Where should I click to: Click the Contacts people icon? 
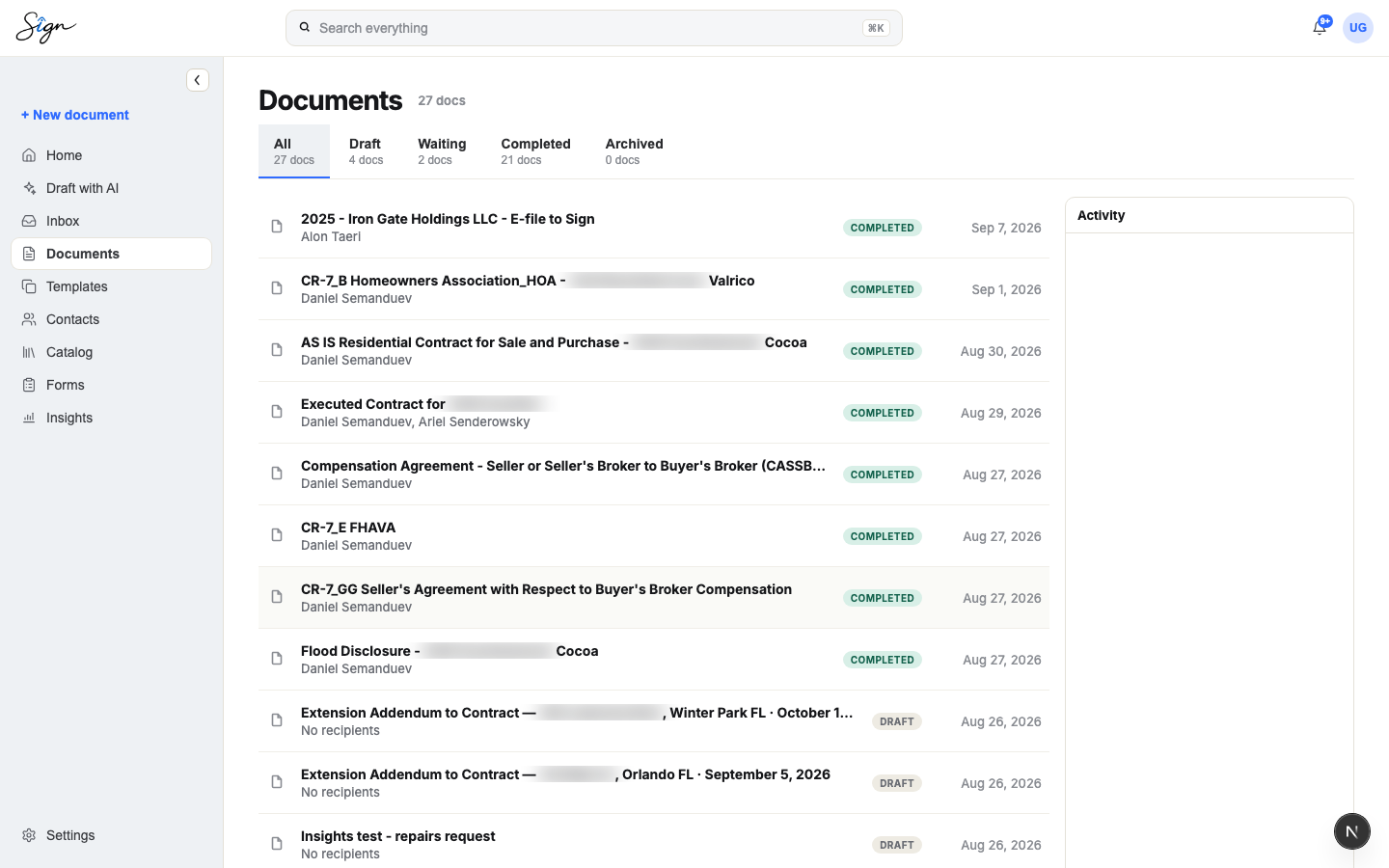[29, 319]
